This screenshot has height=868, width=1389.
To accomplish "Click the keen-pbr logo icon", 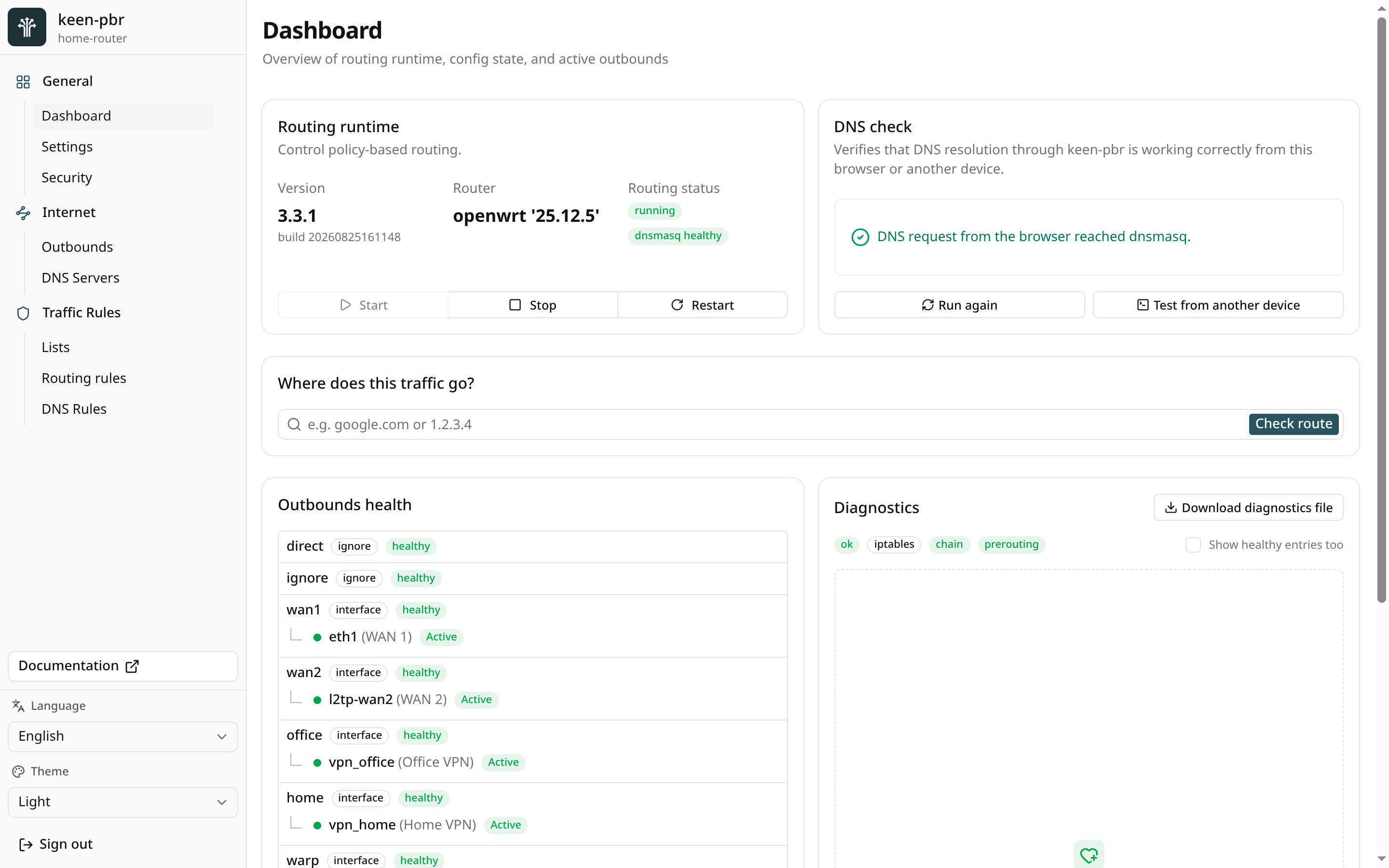I will tap(27, 27).
